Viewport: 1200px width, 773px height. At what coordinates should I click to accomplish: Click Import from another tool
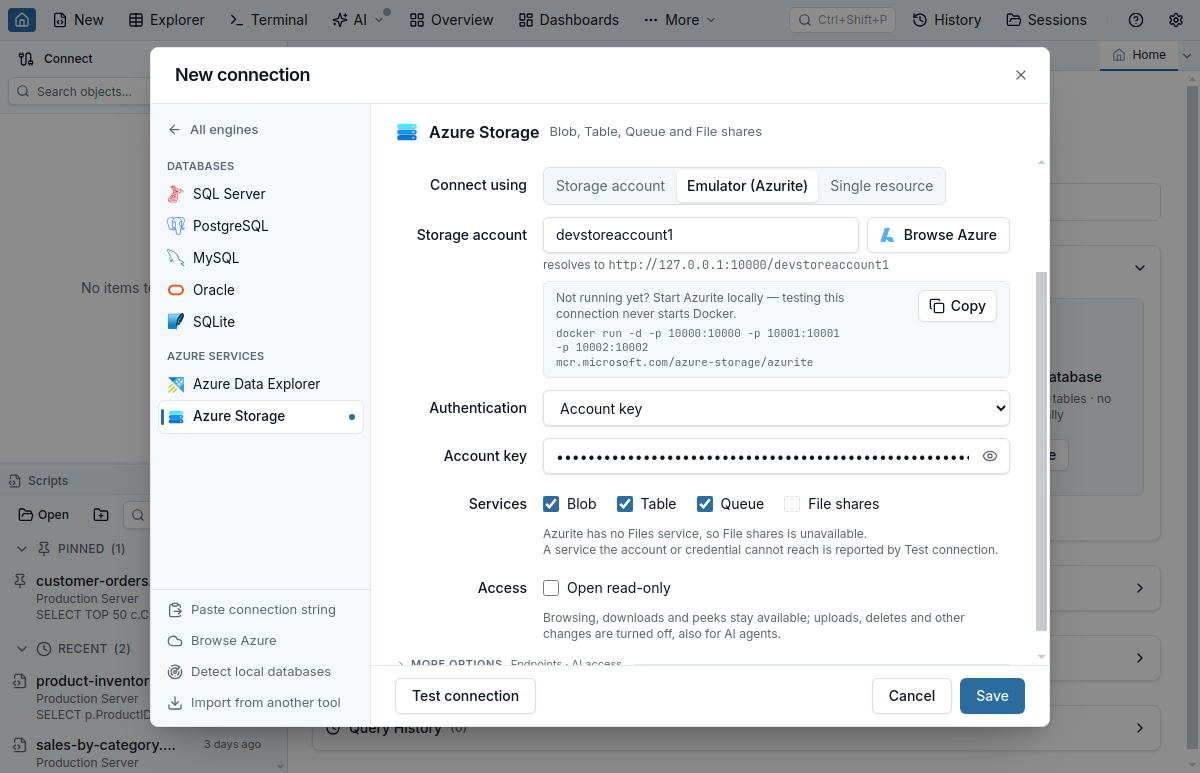253,702
